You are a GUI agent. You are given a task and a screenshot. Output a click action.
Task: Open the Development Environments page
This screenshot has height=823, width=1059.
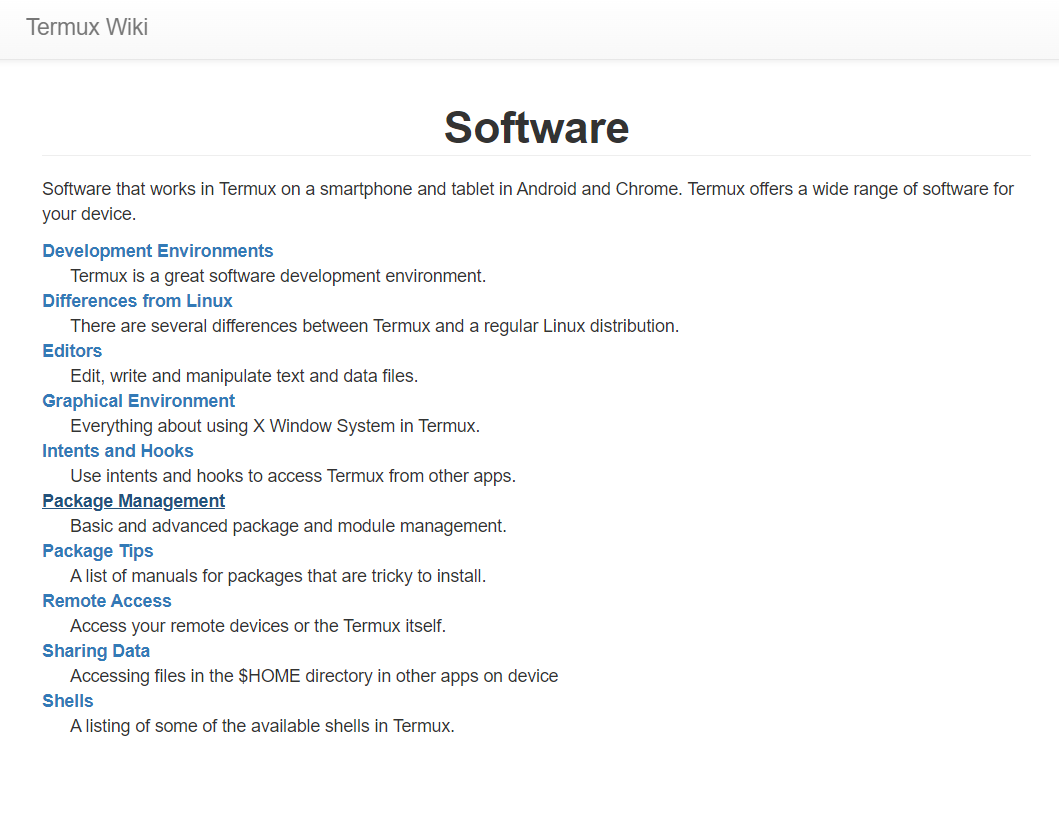click(157, 251)
